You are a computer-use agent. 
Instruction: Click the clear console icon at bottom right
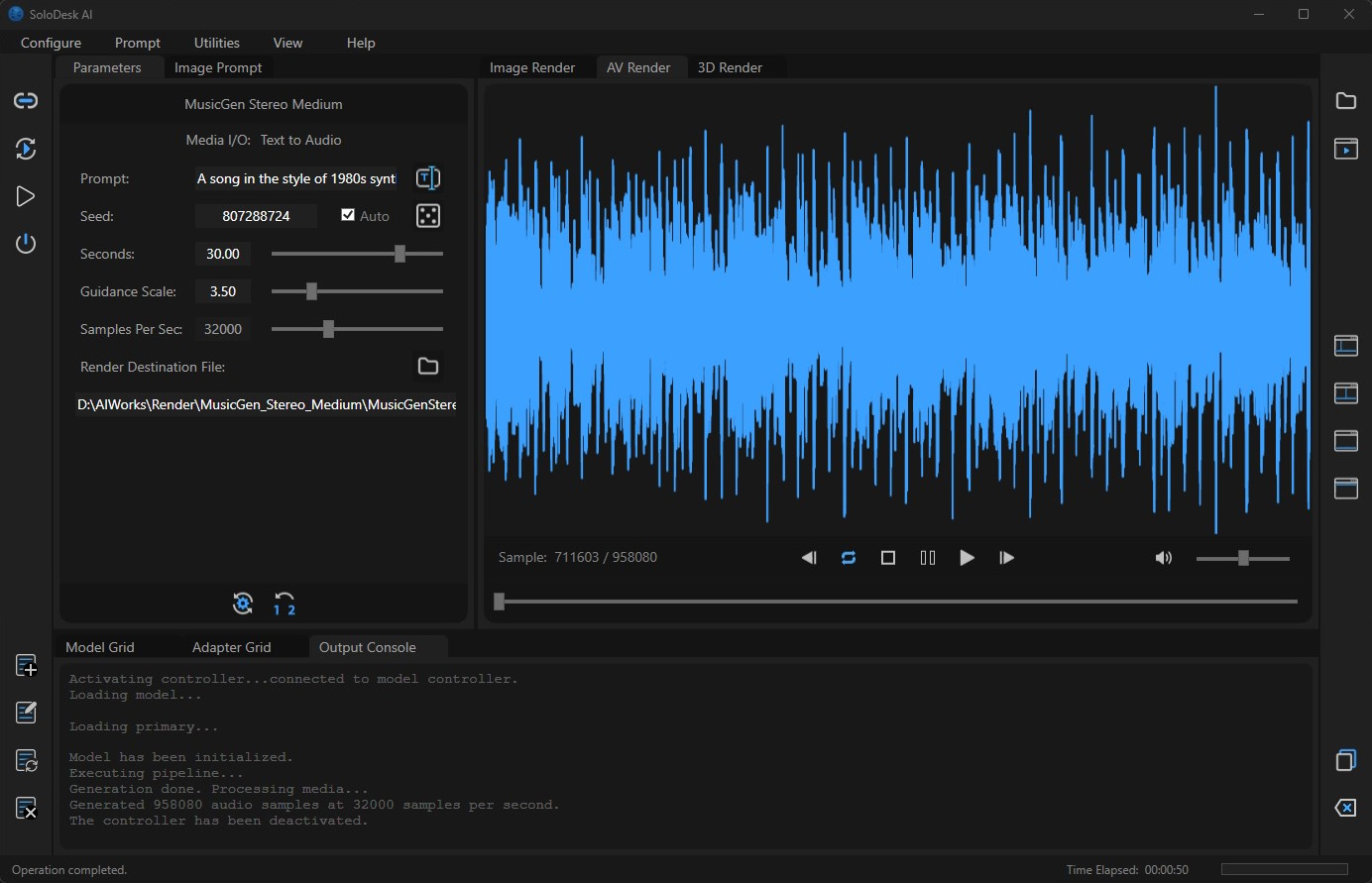point(1345,808)
